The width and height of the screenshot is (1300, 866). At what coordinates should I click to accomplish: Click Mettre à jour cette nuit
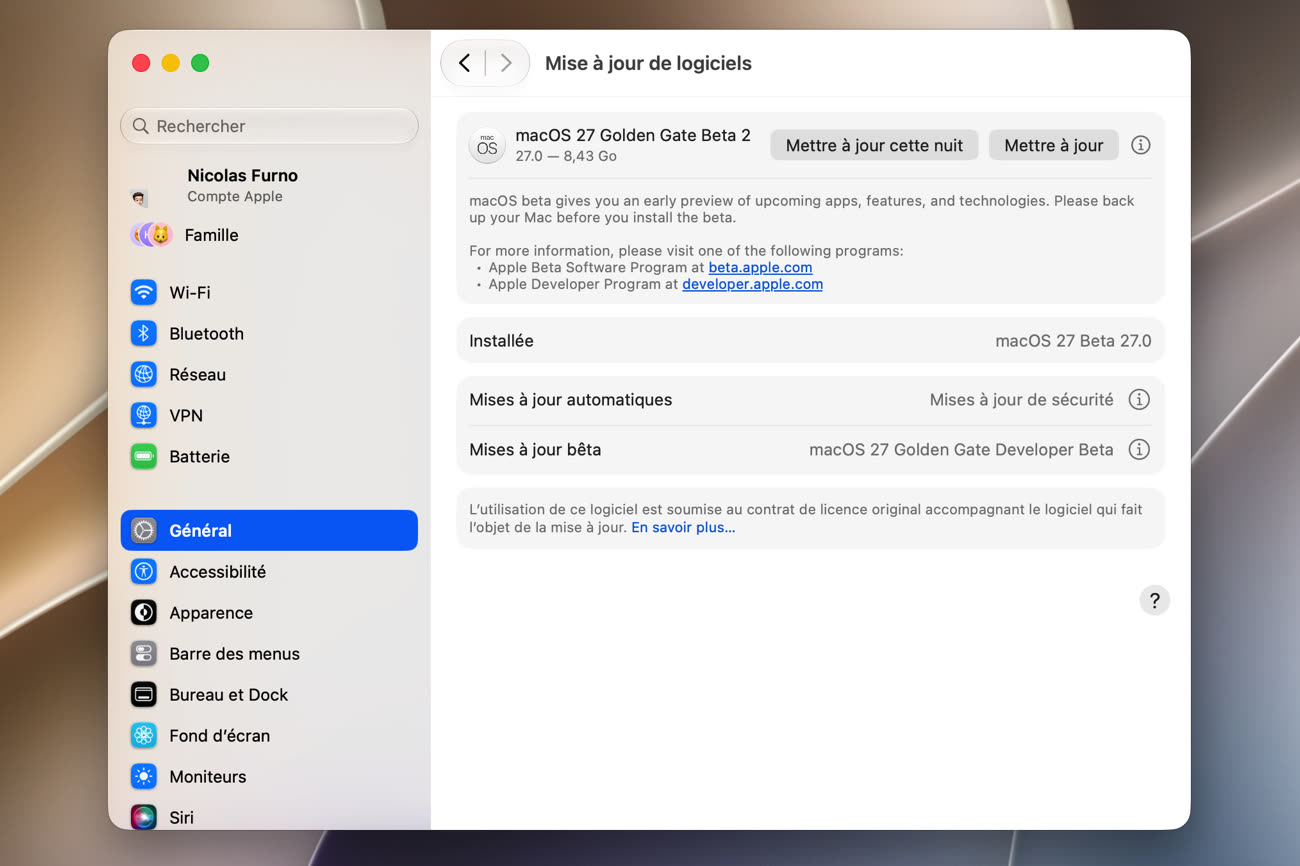[874, 145]
